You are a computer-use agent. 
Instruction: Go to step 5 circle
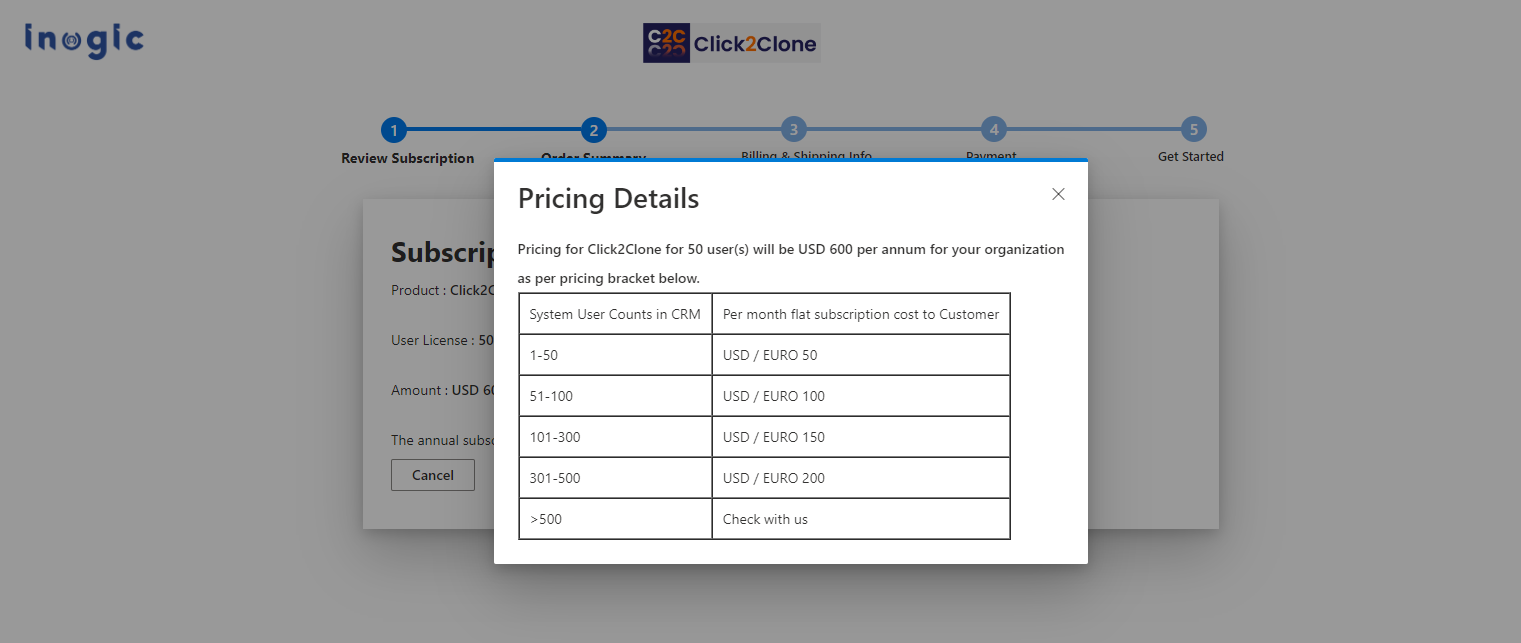coord(1193,129)
